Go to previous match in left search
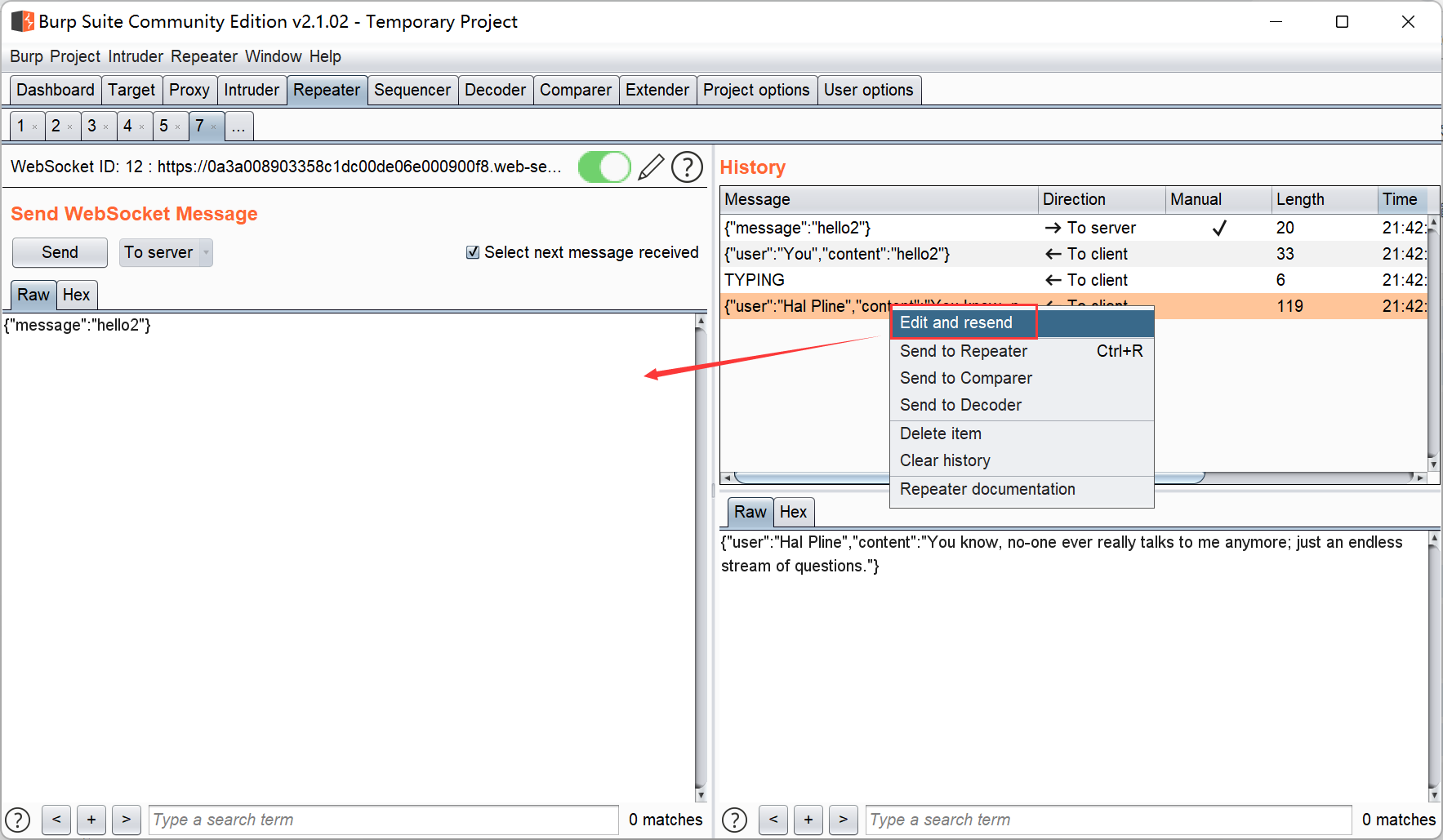The height and width of the screenshot is (840, 1443). [x=56, y=820]
